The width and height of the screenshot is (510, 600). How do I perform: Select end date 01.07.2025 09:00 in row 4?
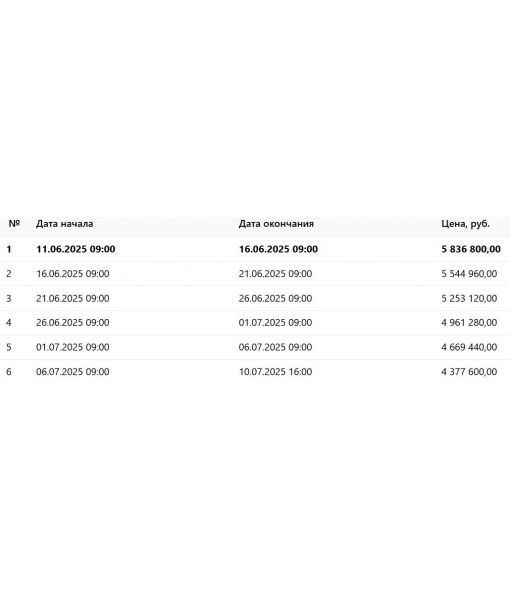click(x=275, y=323)
